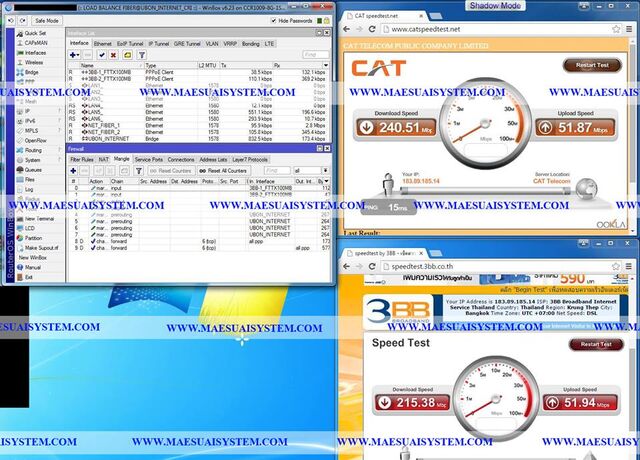Open Chrome menu in 3BB speedtest window

pyautogui.click(x=629, y=266)
